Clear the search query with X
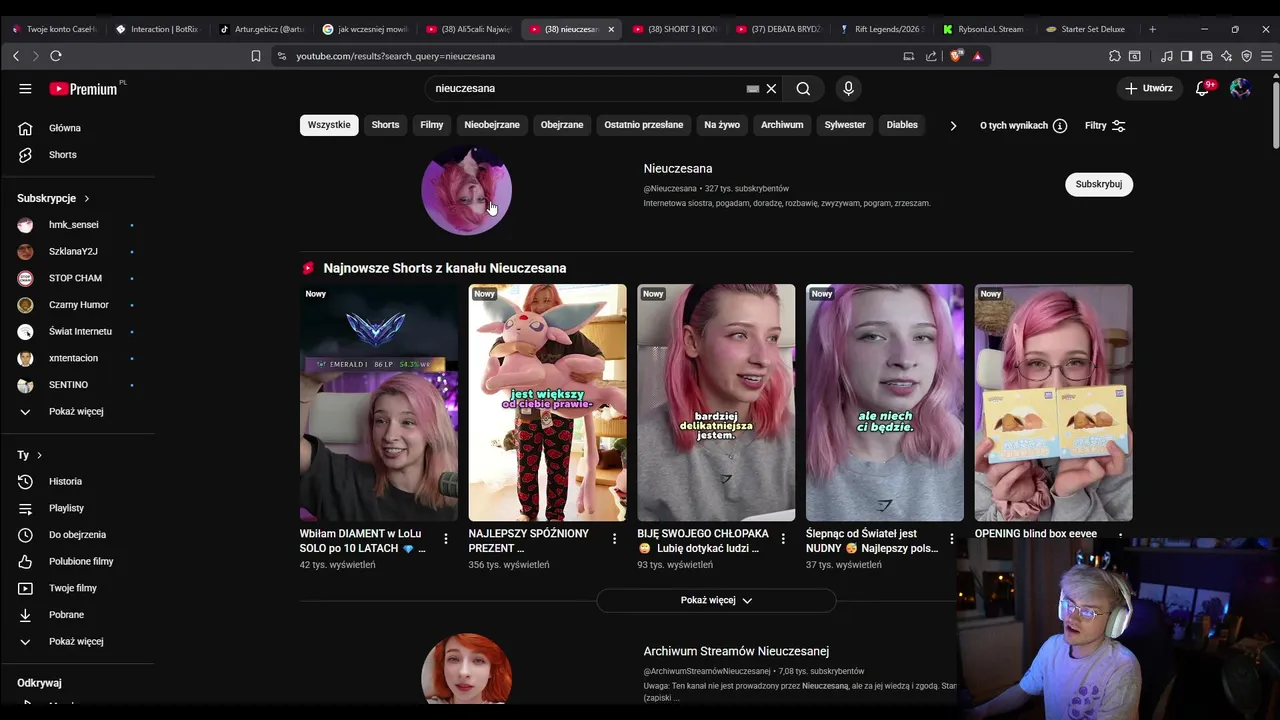Screen dimensions: 1280x720 coord(771,89)
